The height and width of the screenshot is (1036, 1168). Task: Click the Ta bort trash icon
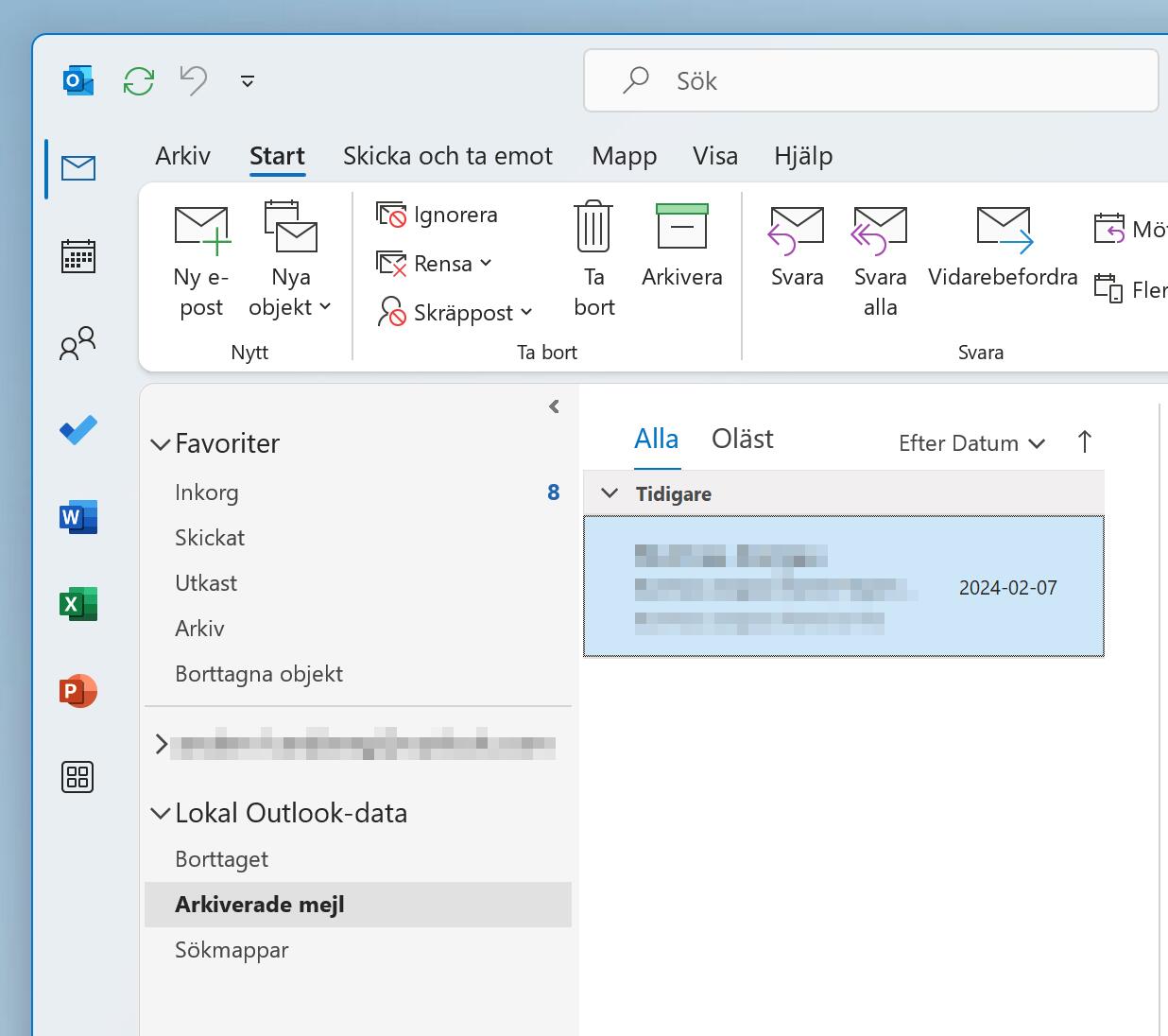593,225
